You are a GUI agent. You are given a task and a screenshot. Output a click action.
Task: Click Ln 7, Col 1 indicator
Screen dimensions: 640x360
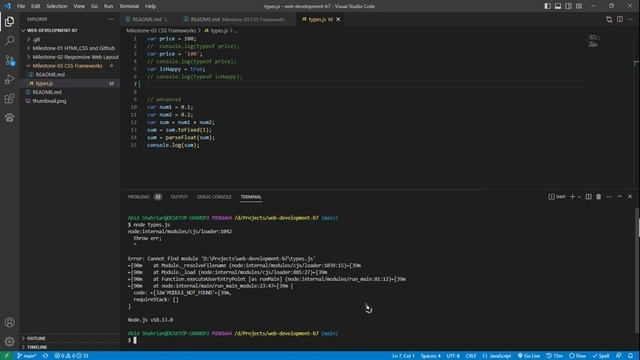pyautogui.click(x=403, y=356)
